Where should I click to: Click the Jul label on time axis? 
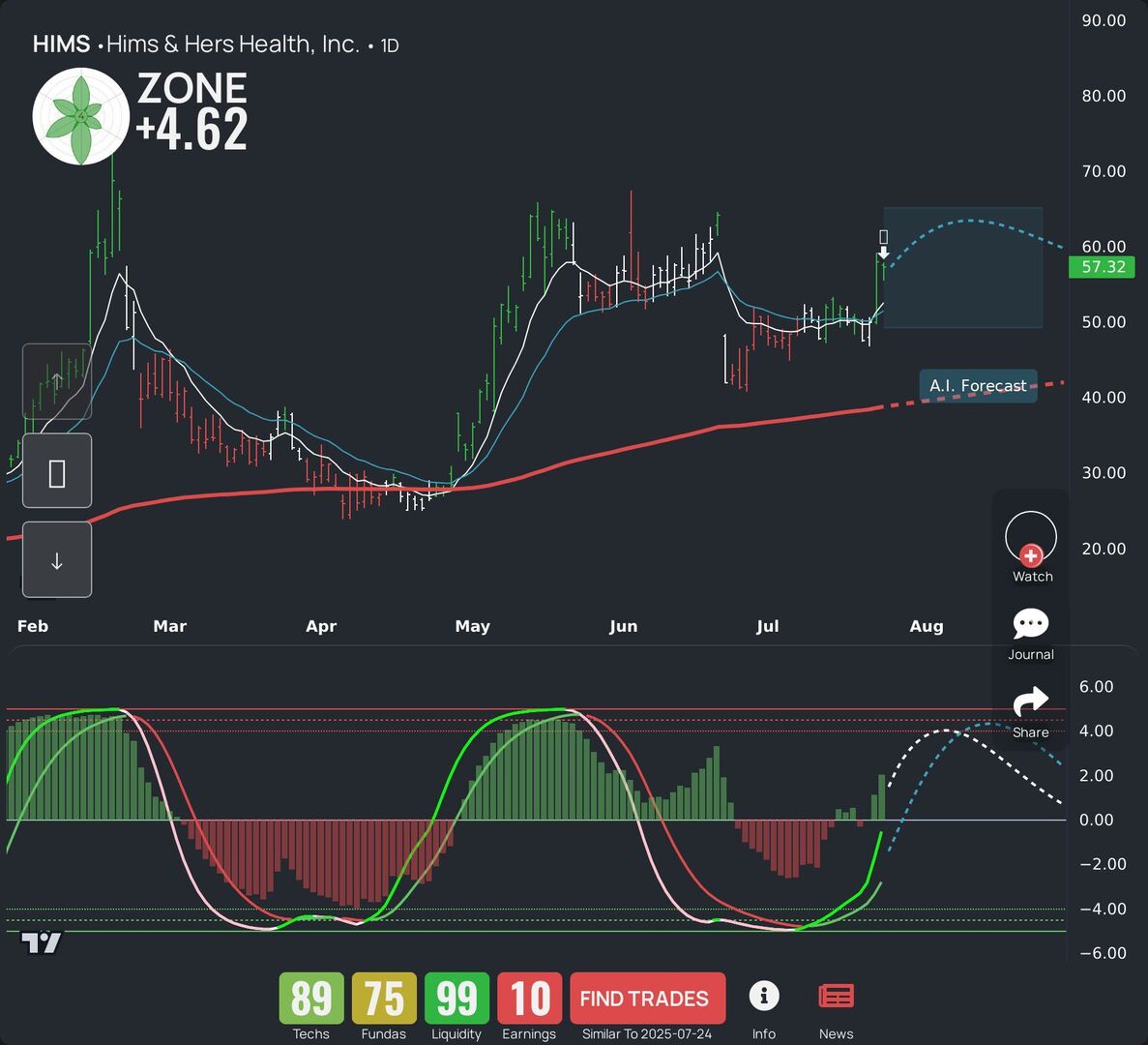[x=767, y=626]
